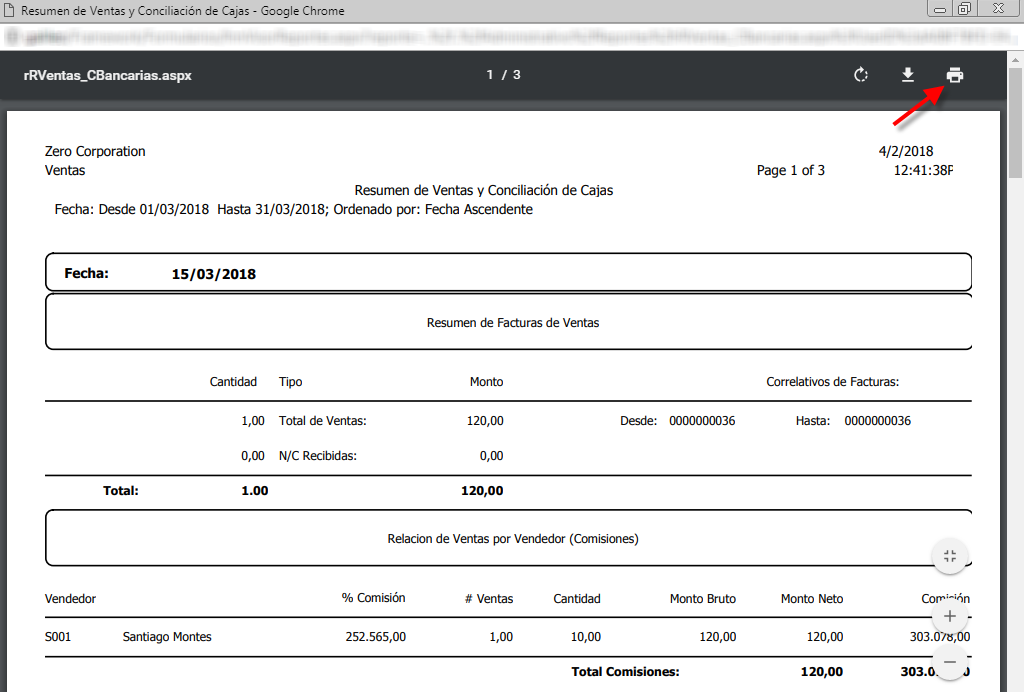Minimize the Chrome report window

tap(940, 10)
